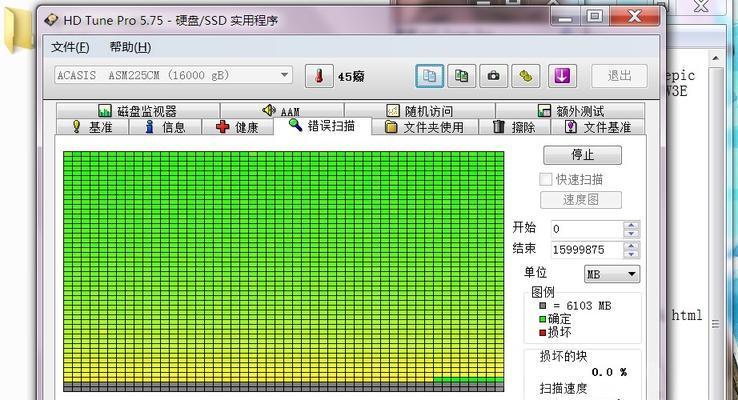Open the 文件(F) menu

[x=70, y=47]
